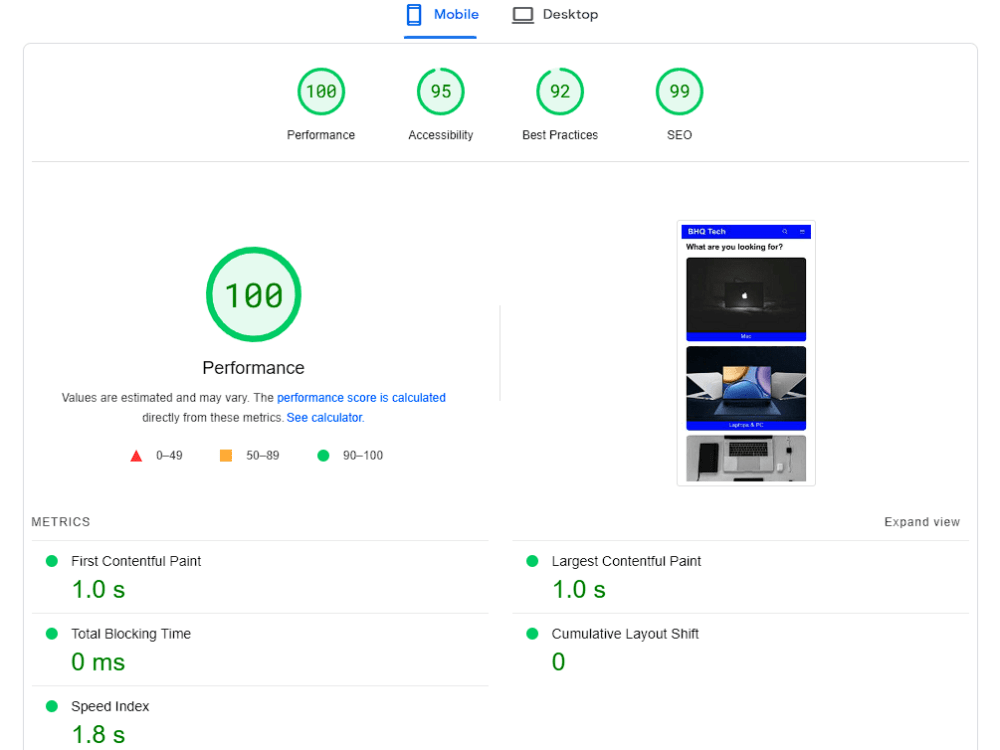
Task: Click the 0–49 legend range text
Action: click(x=169, y=456)
